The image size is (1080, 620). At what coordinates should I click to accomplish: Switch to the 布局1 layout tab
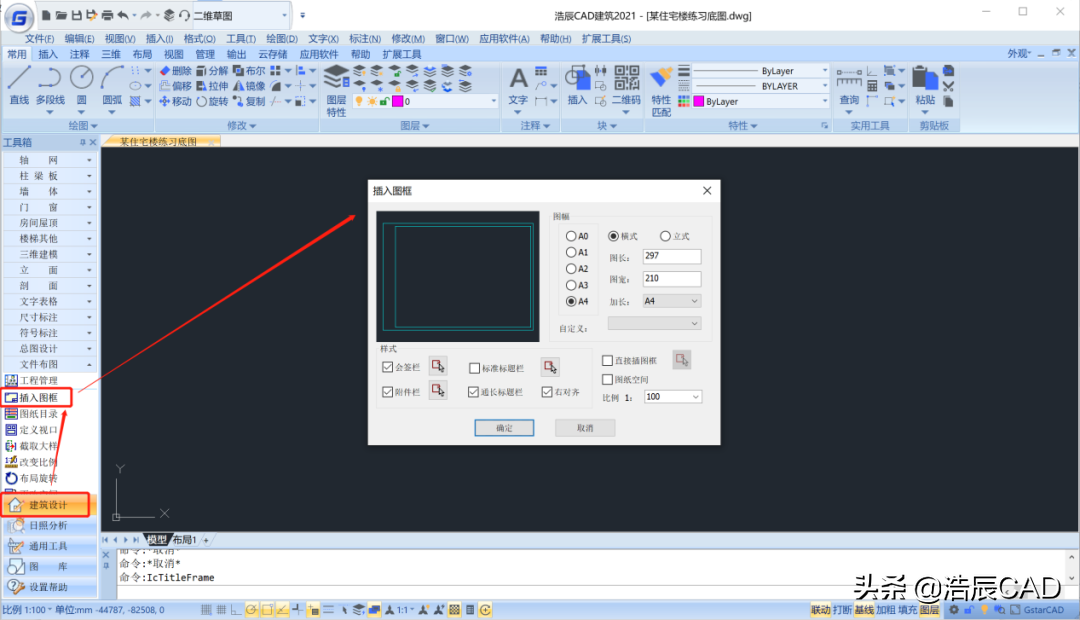click(185, 539)
